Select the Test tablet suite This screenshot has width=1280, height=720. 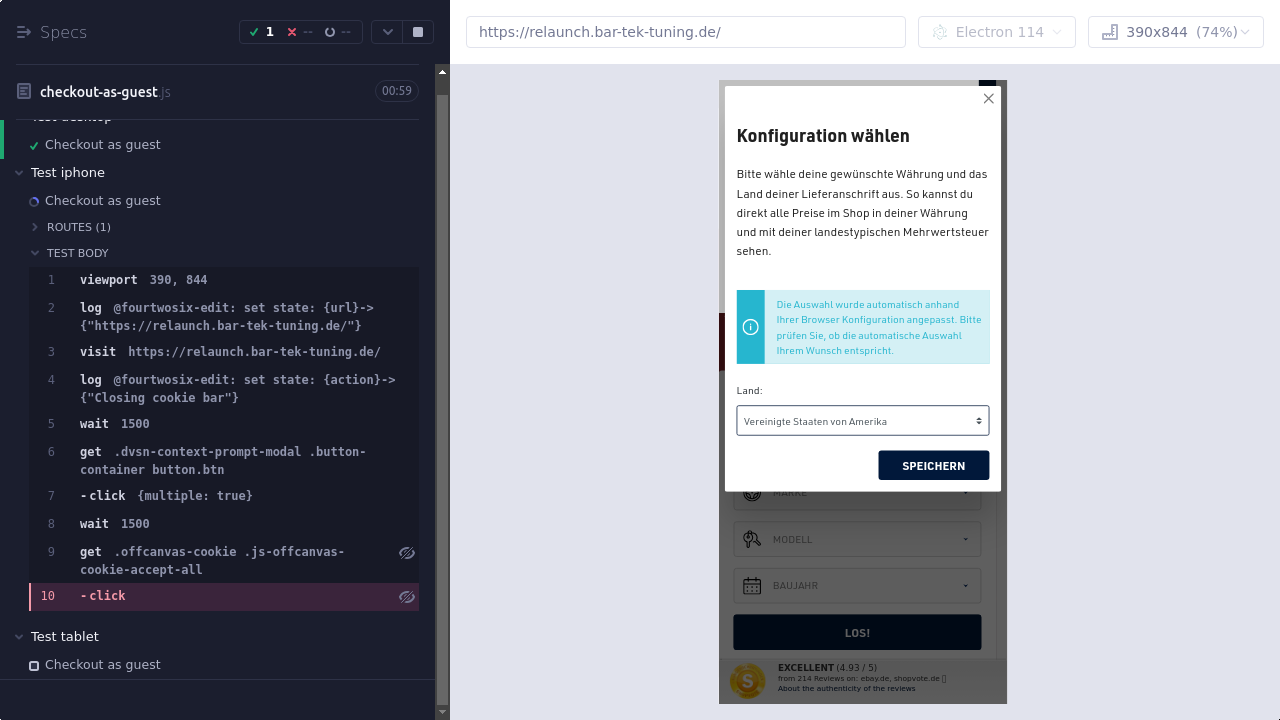pos(64,637)
